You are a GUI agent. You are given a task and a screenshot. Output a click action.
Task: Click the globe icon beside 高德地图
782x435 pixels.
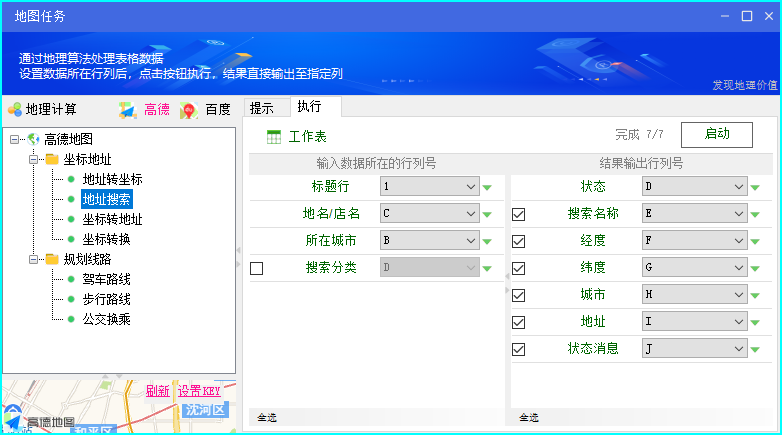click(x=33, y=139)
